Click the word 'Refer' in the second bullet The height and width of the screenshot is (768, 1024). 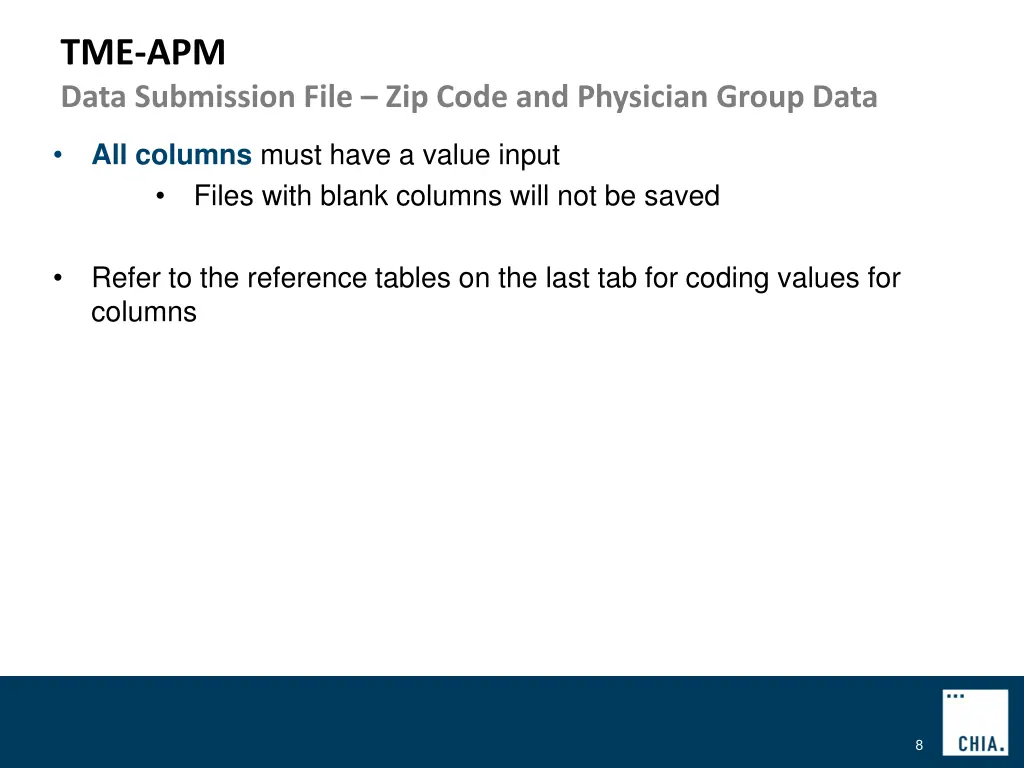pyautogui.click(x=126, y=278)
